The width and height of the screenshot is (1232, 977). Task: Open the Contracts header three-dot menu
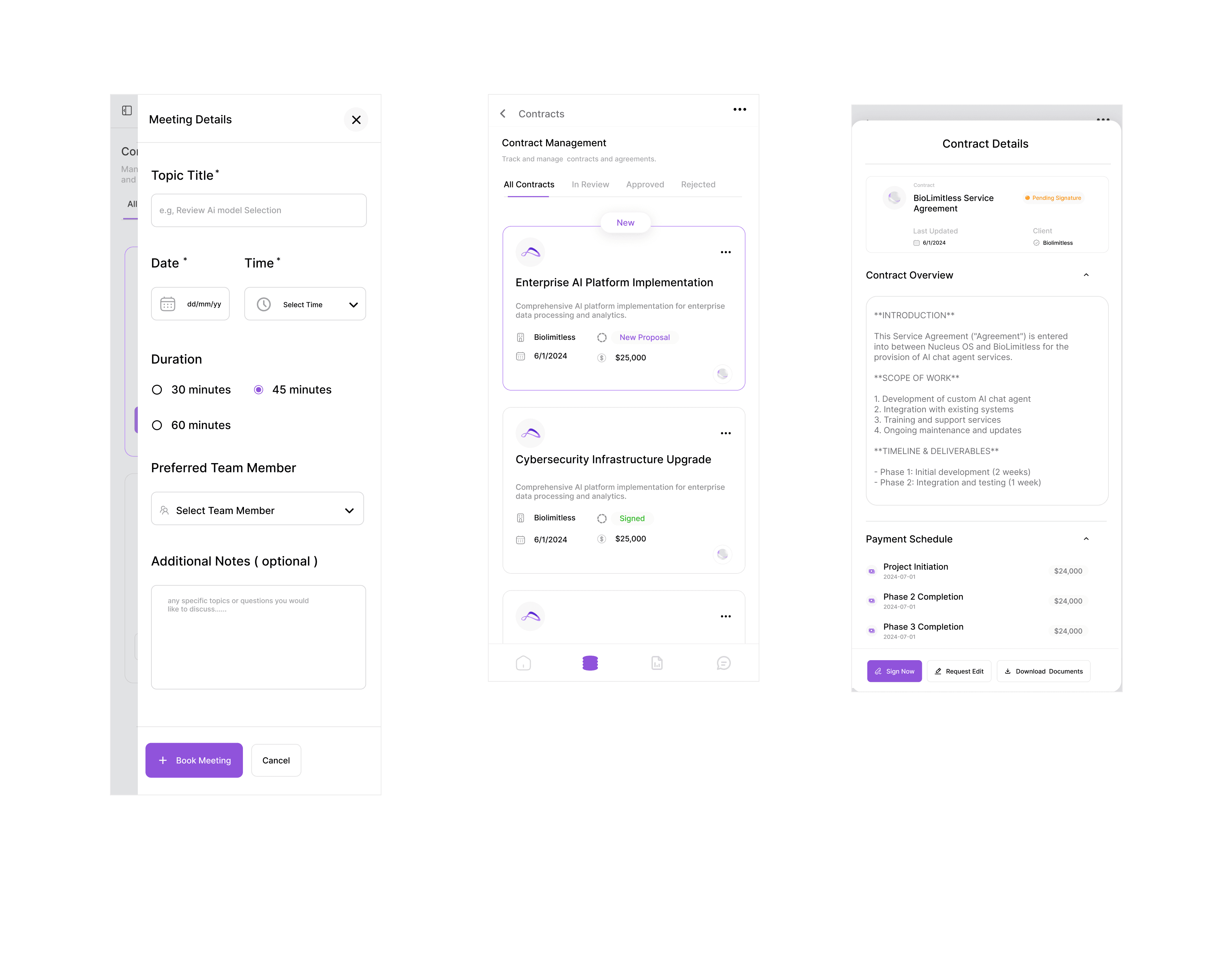tap(740, 109)
